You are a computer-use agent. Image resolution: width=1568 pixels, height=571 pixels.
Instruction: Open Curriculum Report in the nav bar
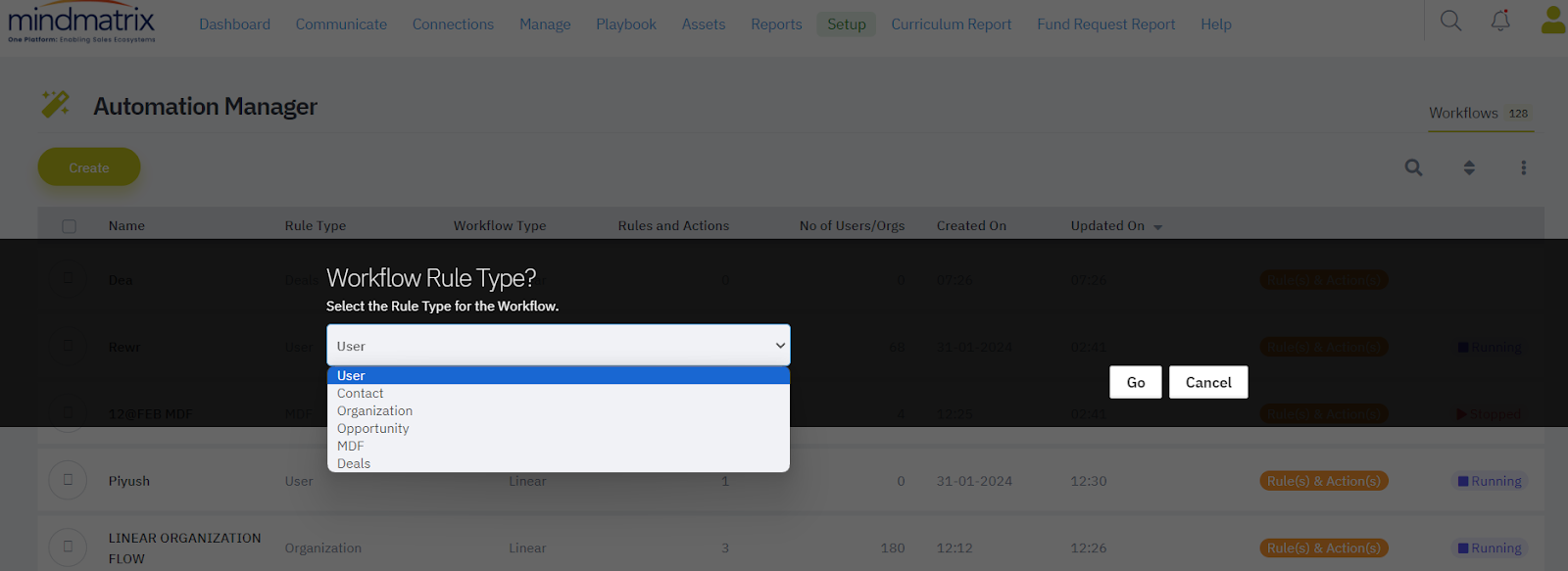(951, 24)
